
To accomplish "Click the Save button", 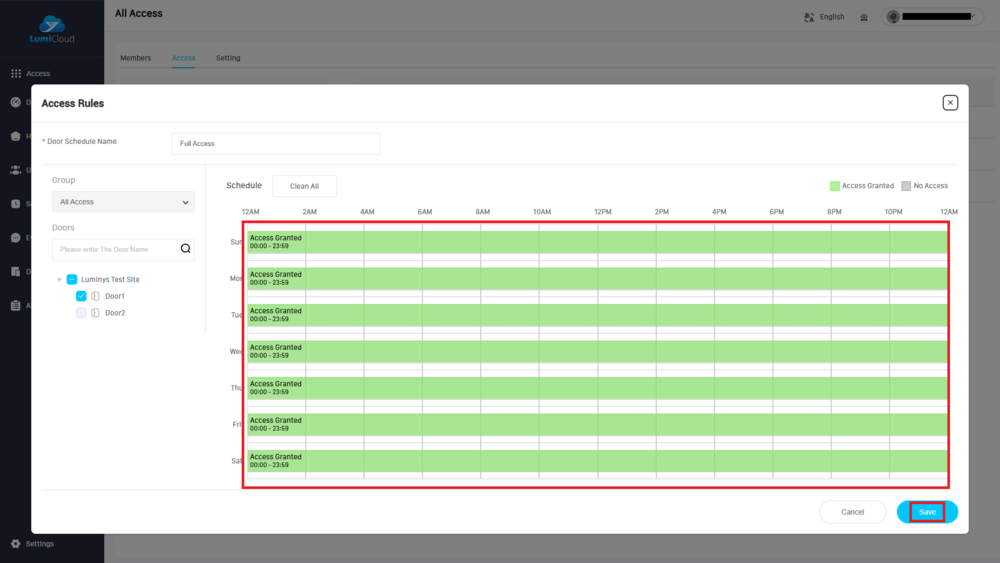I will [927, 512].
